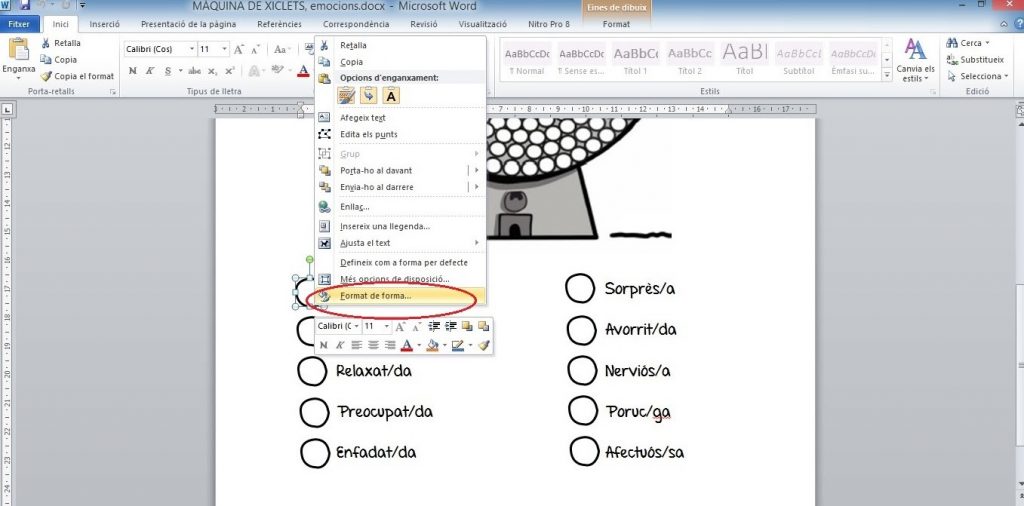Image resolution: width=1024 pixels, height=506 pixels.
Task: Click the strikethrough abc icon
Action: pyautogui.click(x=194, y=71)
